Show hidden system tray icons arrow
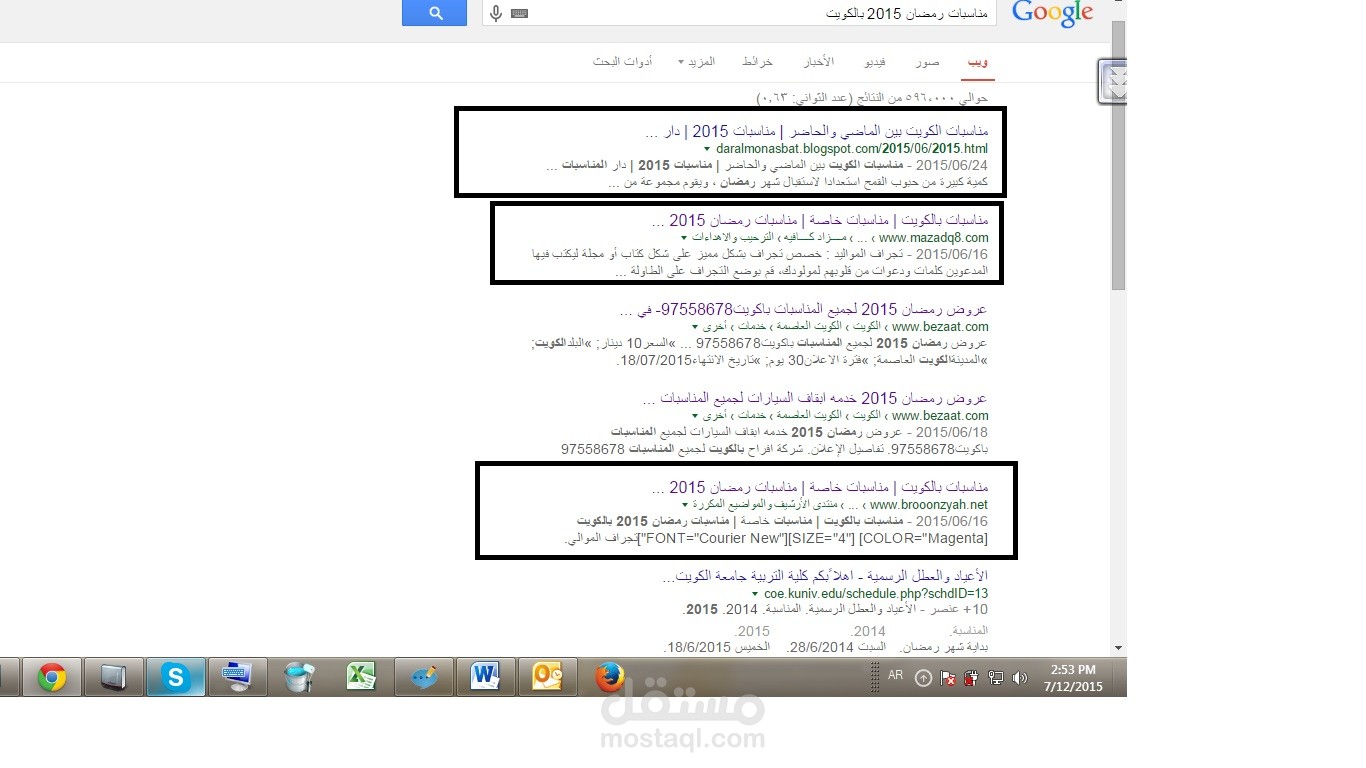1366x768 pixels. coord(923,678)
